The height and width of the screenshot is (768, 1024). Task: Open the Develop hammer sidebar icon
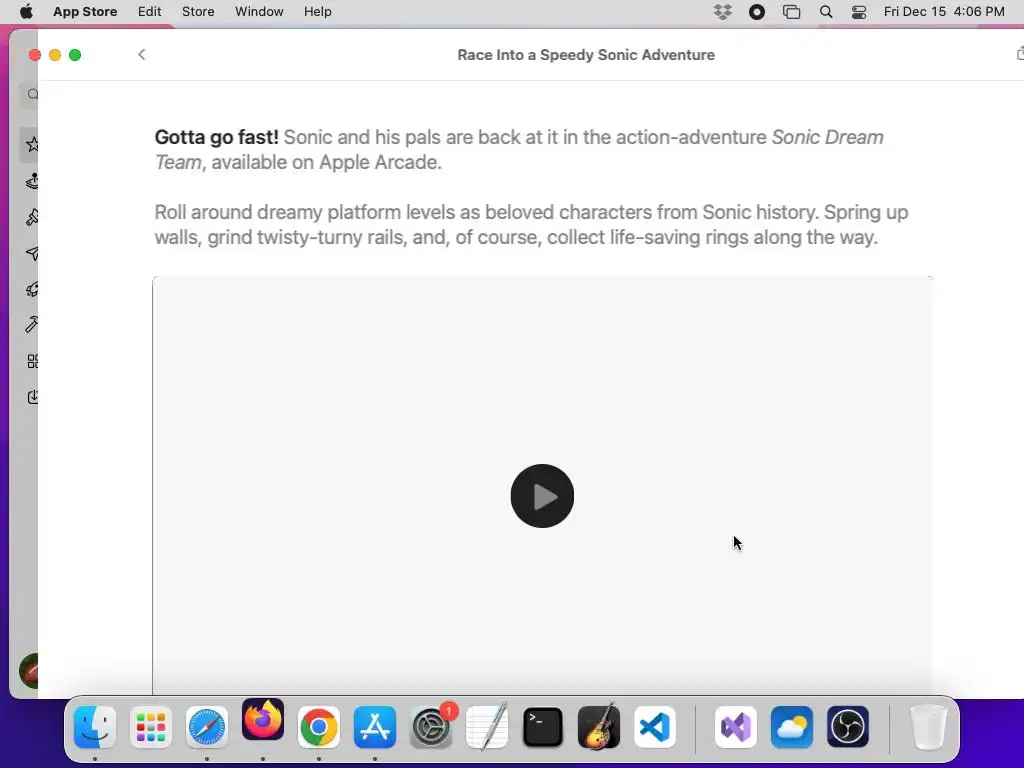point(32,325)
